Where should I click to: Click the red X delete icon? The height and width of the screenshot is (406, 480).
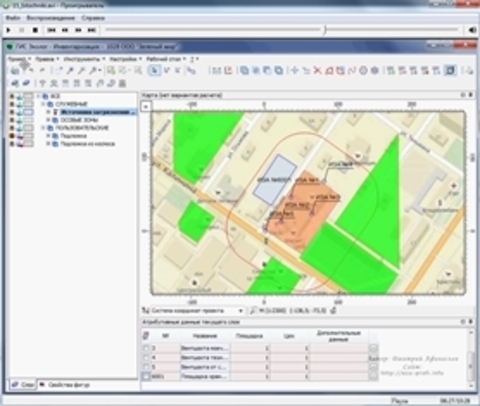tap(318, 71)
